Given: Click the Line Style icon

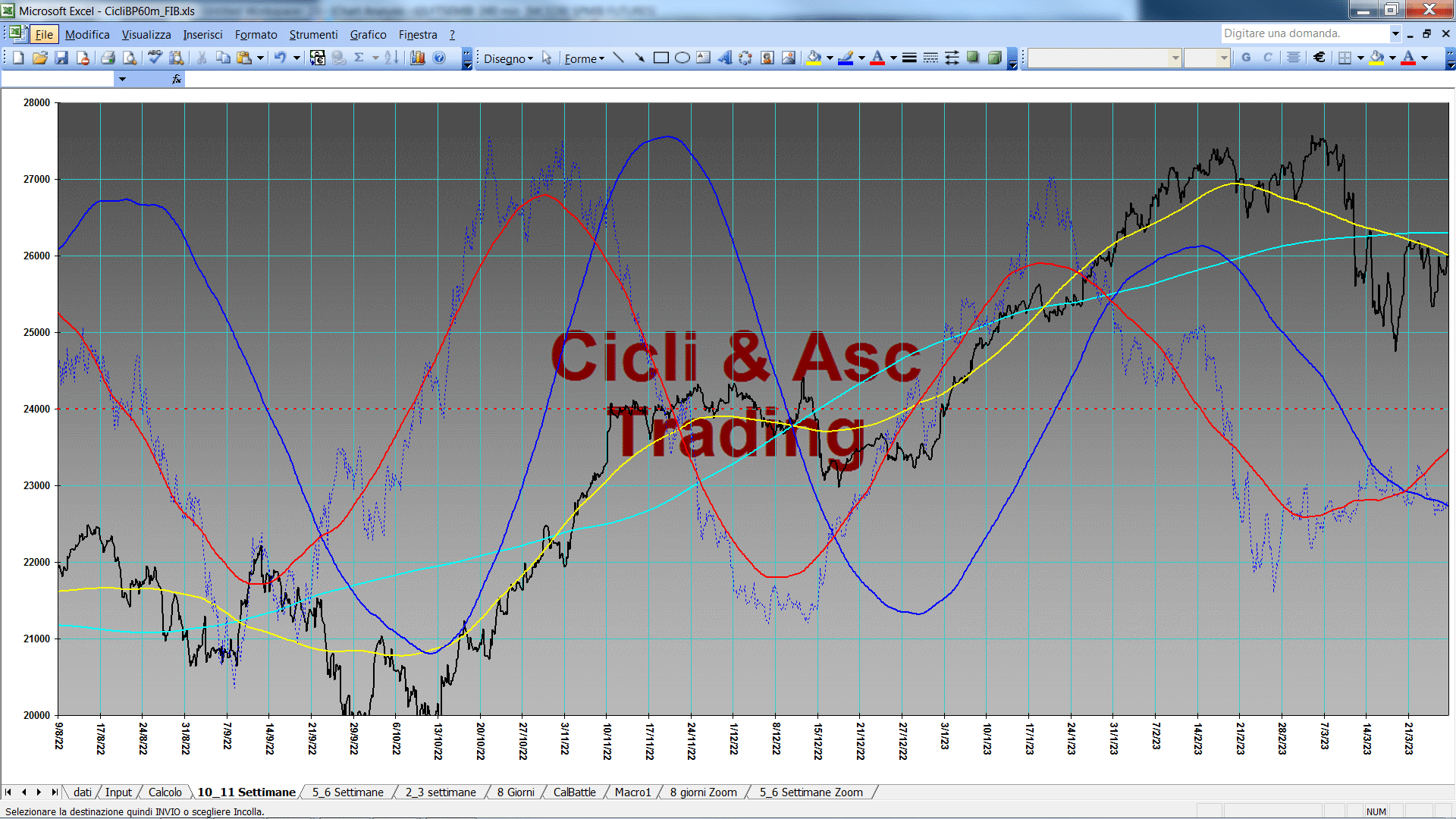Looking at the screenshot, I should pos(909,58).
